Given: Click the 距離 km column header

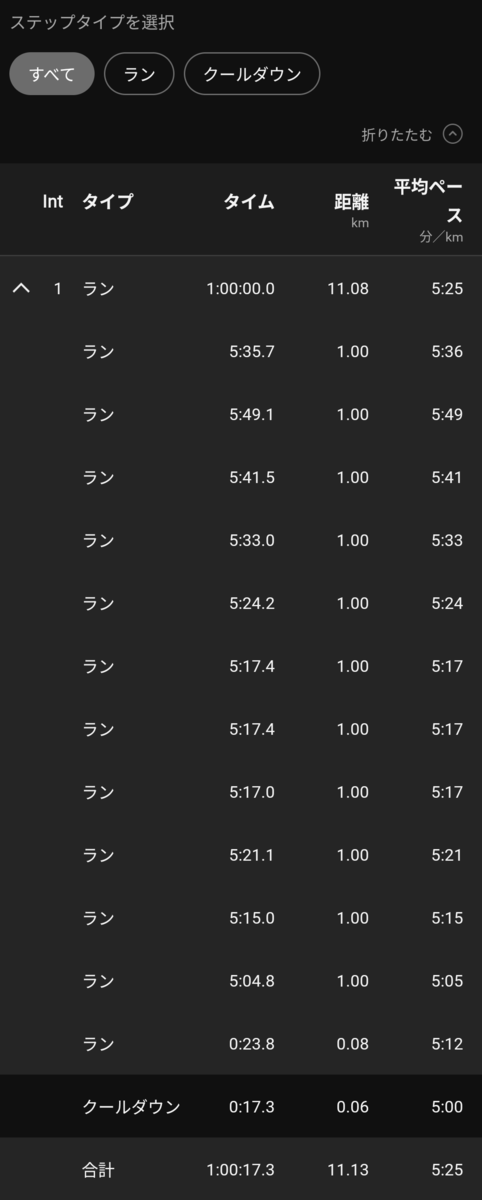Looking at the screenshot, I should 351,209.
